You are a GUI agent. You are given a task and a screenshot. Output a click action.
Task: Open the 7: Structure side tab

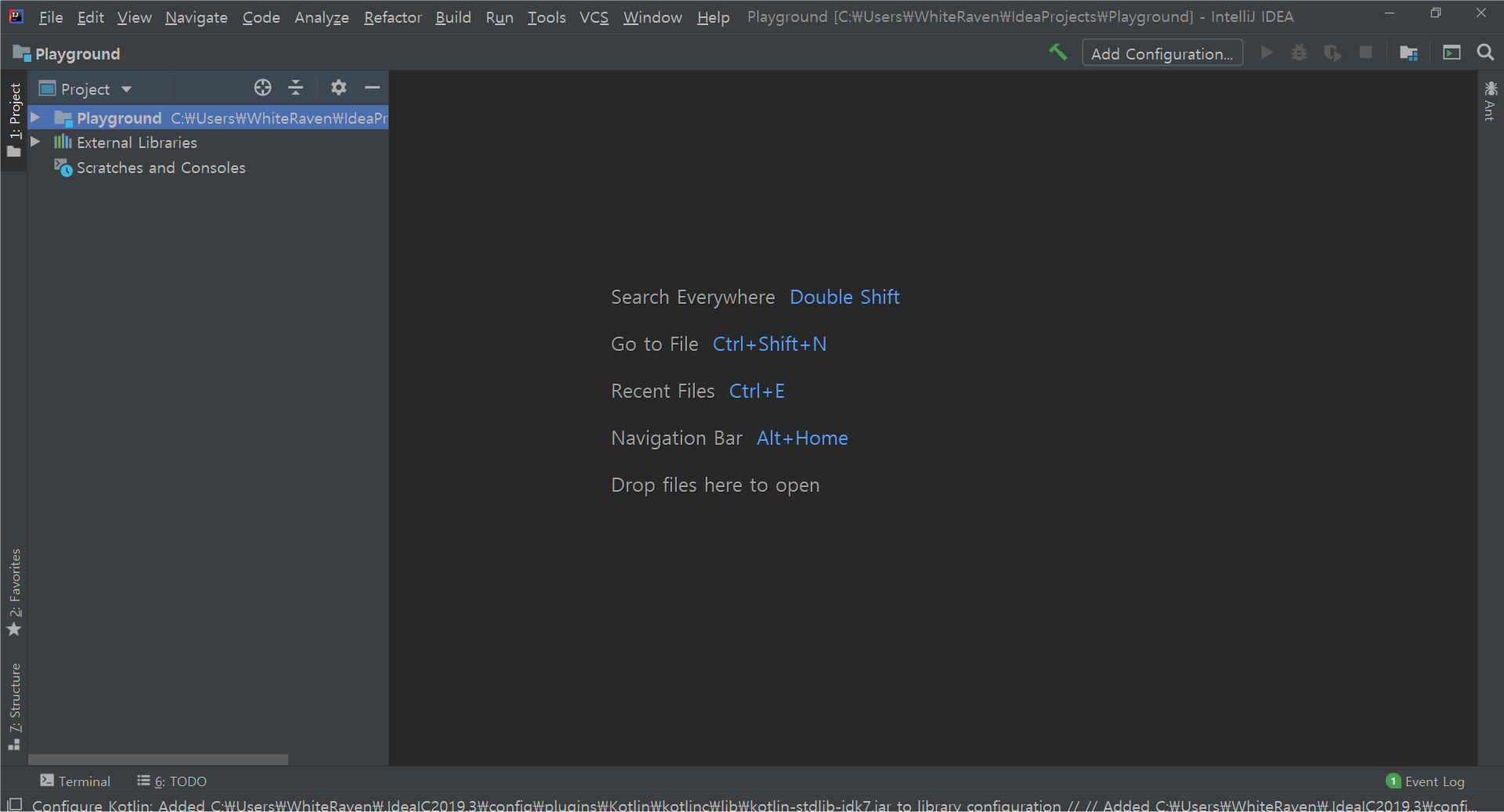[x=14, y=706]
